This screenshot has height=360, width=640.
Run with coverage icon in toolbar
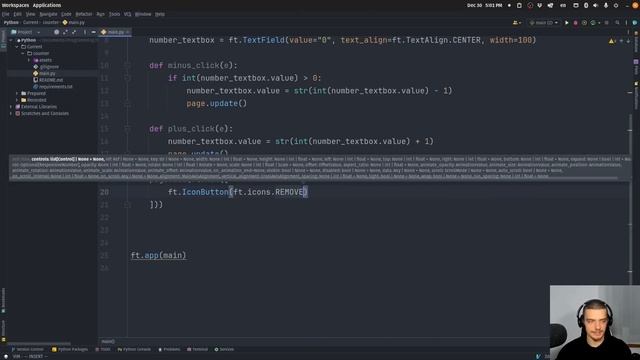tap(584, 23)
